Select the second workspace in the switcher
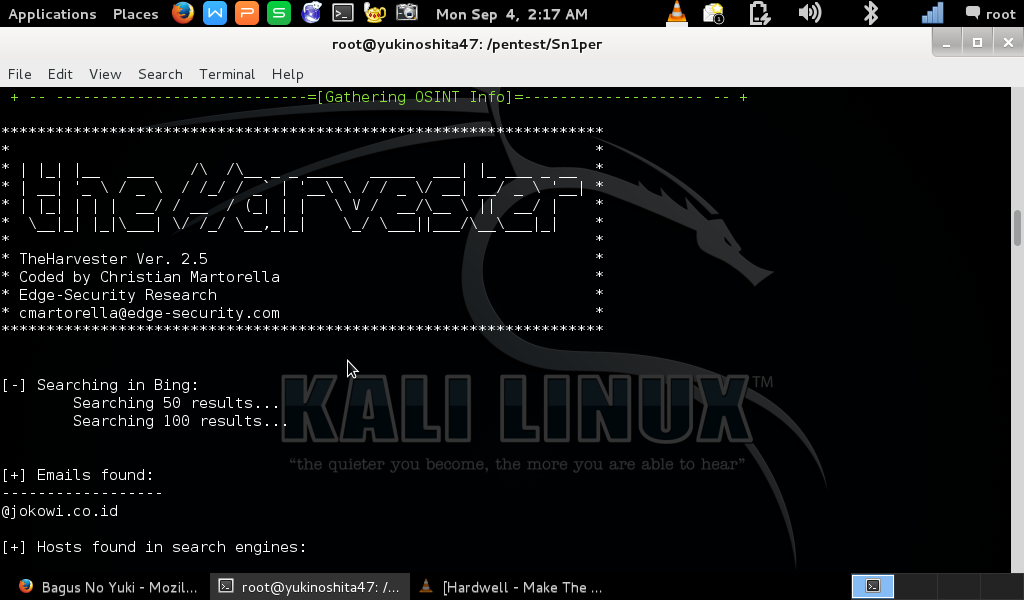 (x=915, y=586)
